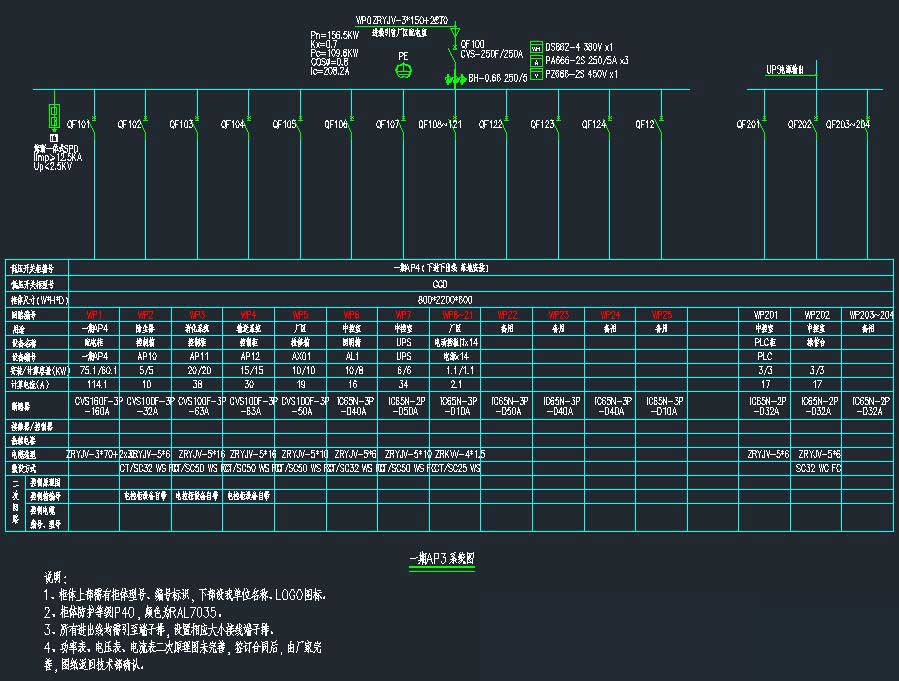Select the QF201 breaker label
The width and height of the screenshot is (899, 681).
(748, 124)
